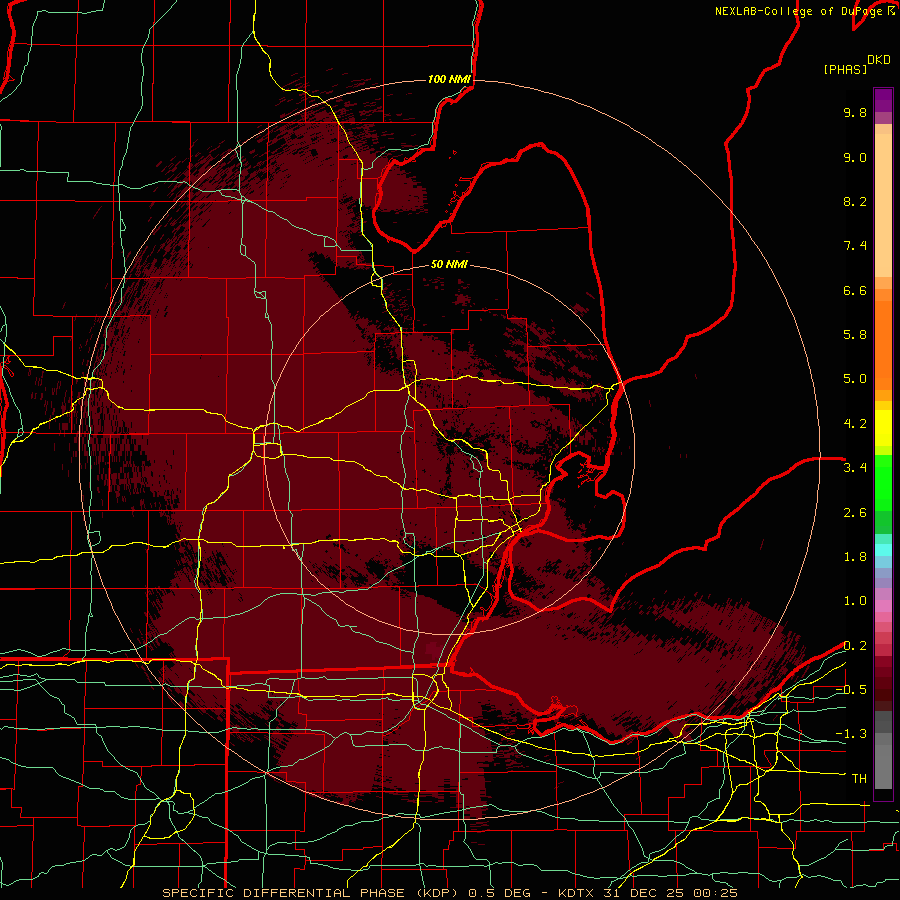Select the 4.2 legend scale value
The image size is (900, 900).
coord(855,424)
